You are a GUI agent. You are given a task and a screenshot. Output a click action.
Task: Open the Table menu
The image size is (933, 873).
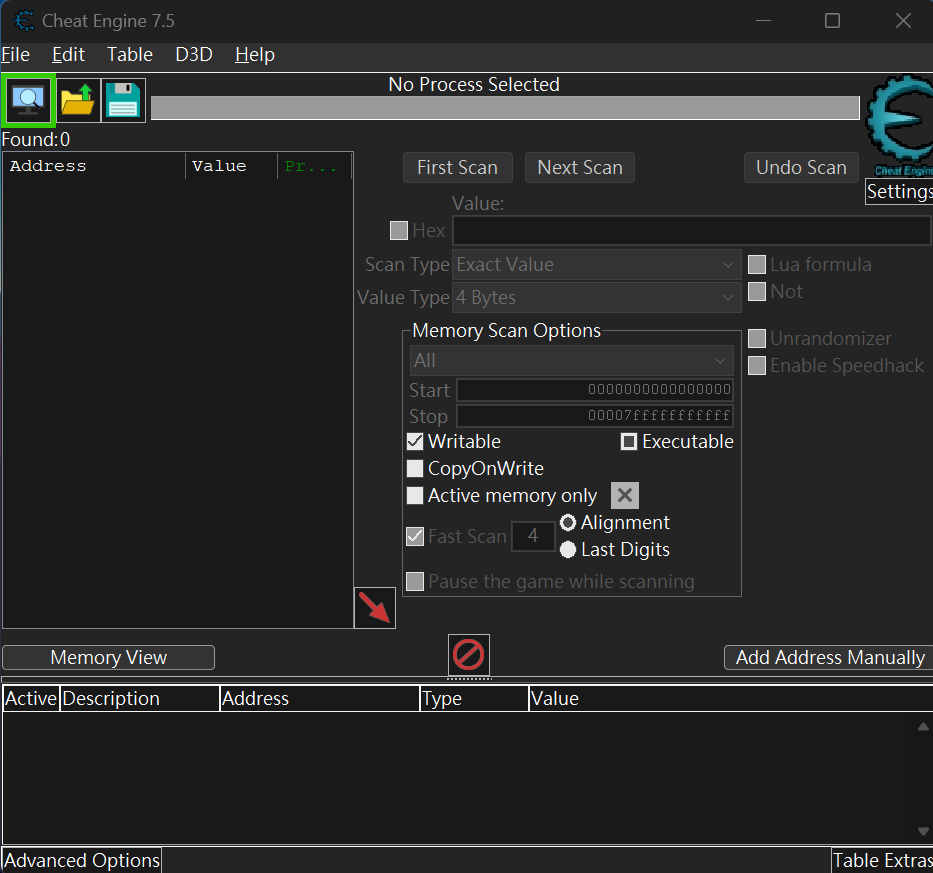(x=129, y=55)
